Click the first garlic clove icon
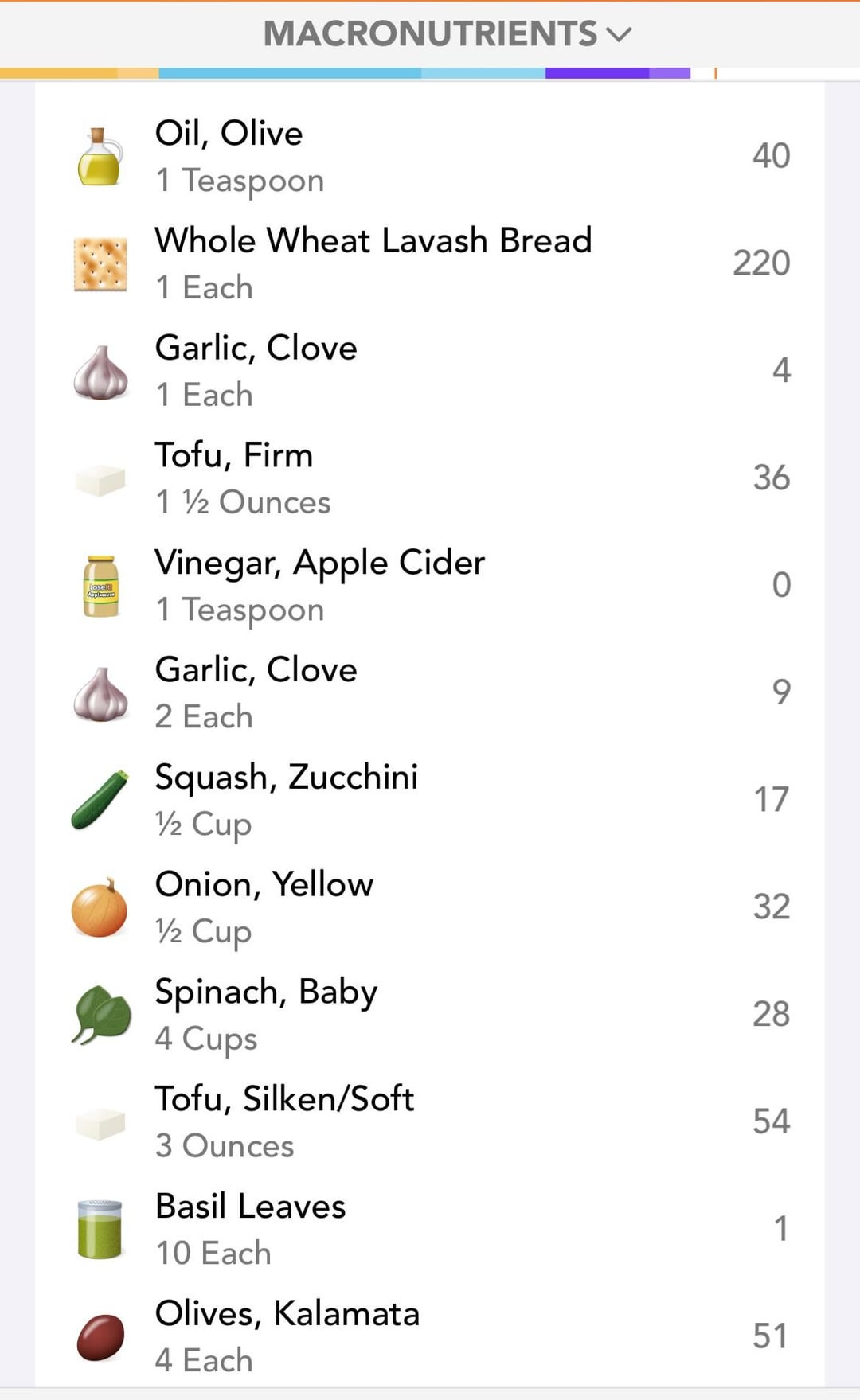The image size is (860, 1400). point(100,372)
